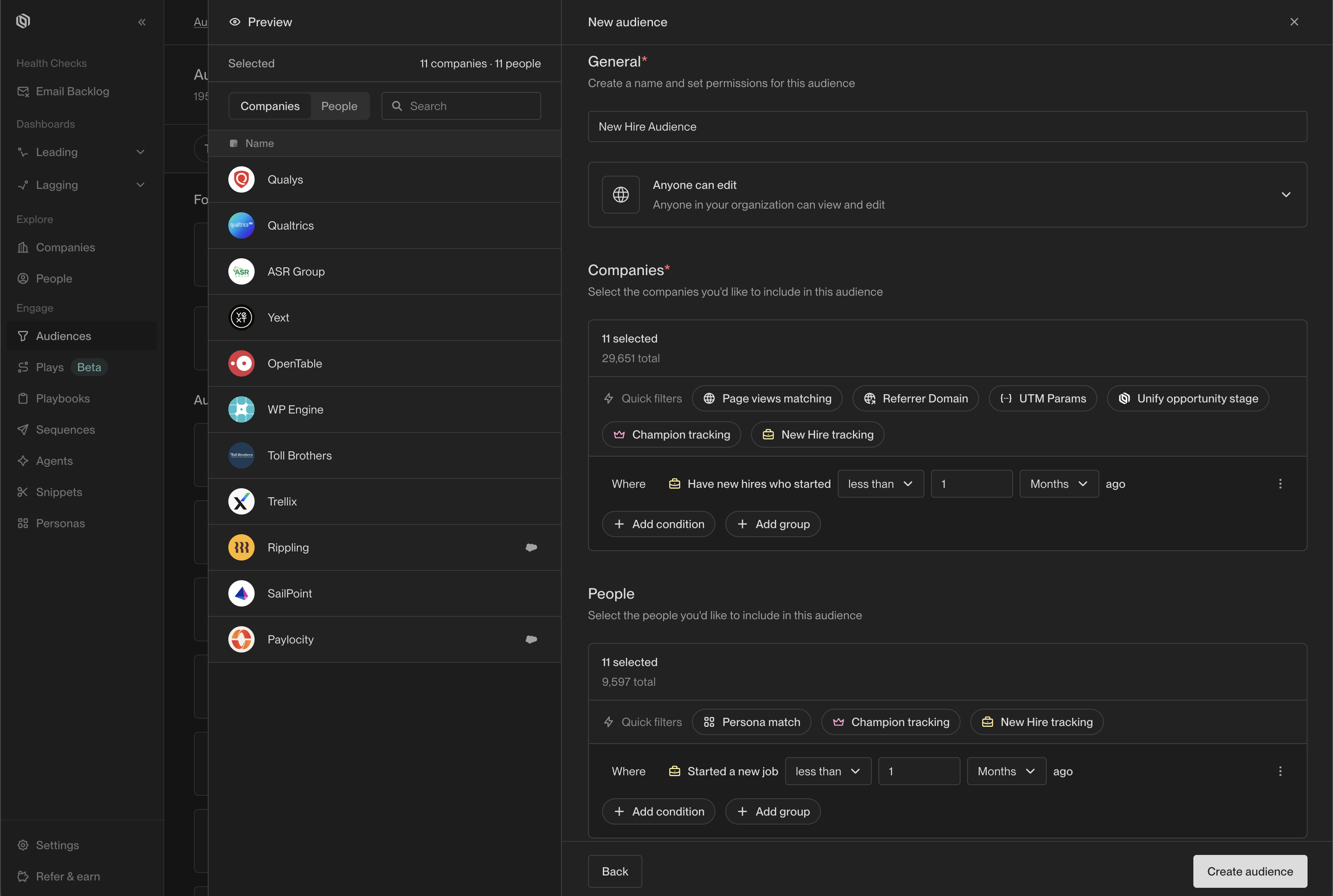Open the Anyone can edit permissions dropdown
This screenshot has height=896, width=1333.
pos(947,195)
